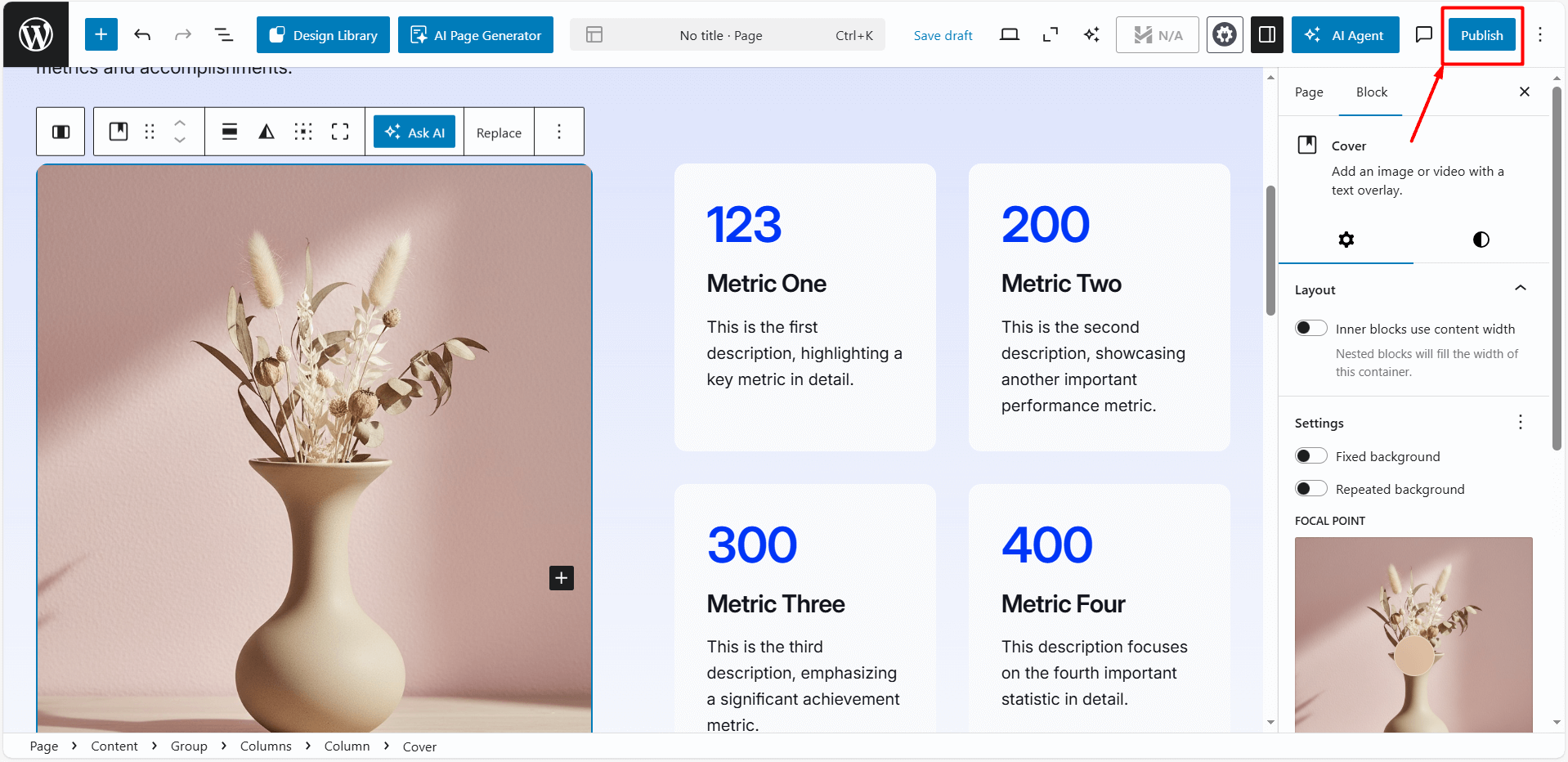Open the Styles tab for the Cover block

[1480, 240]
